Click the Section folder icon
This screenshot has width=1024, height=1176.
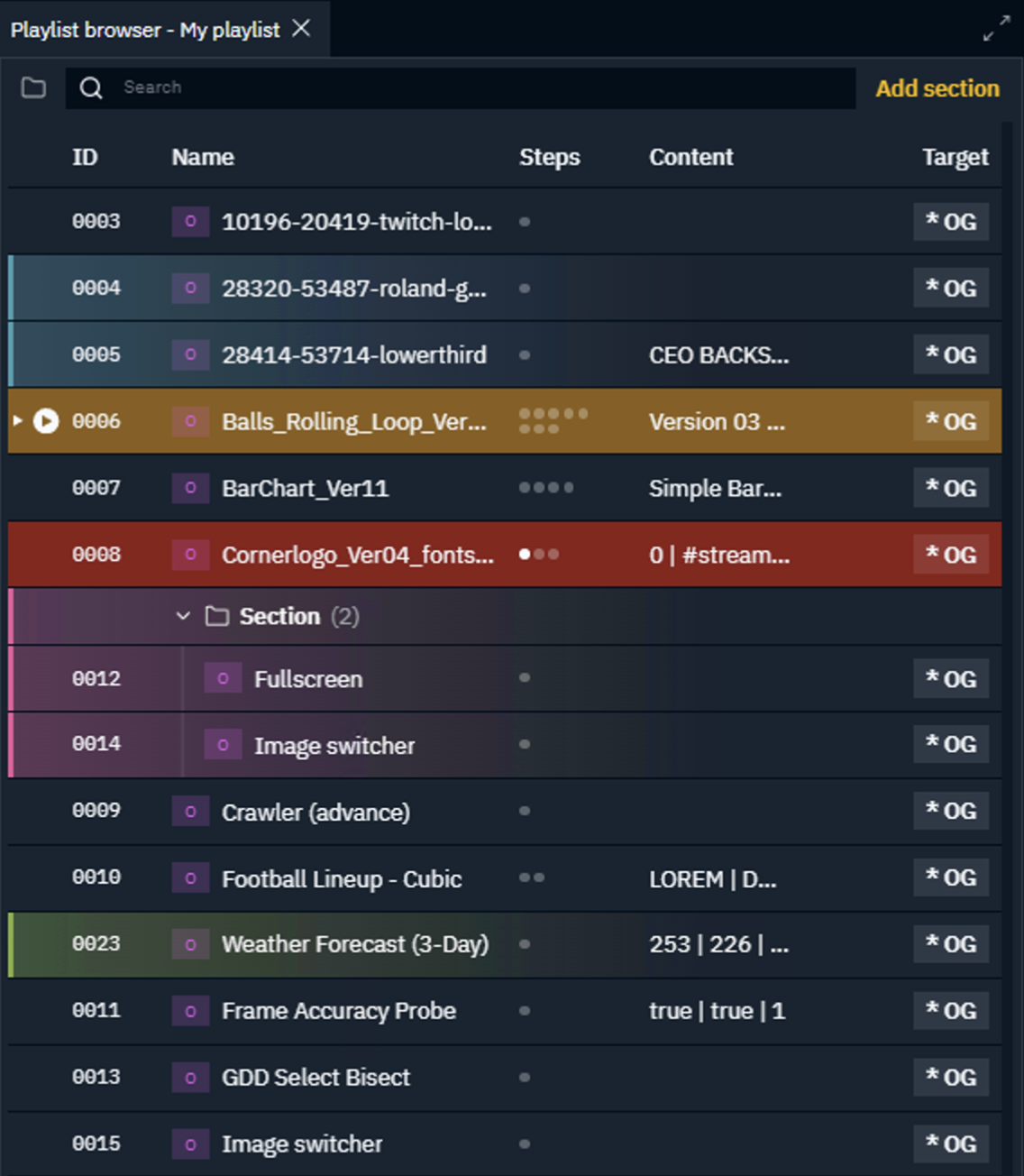[x=216, y=616]
